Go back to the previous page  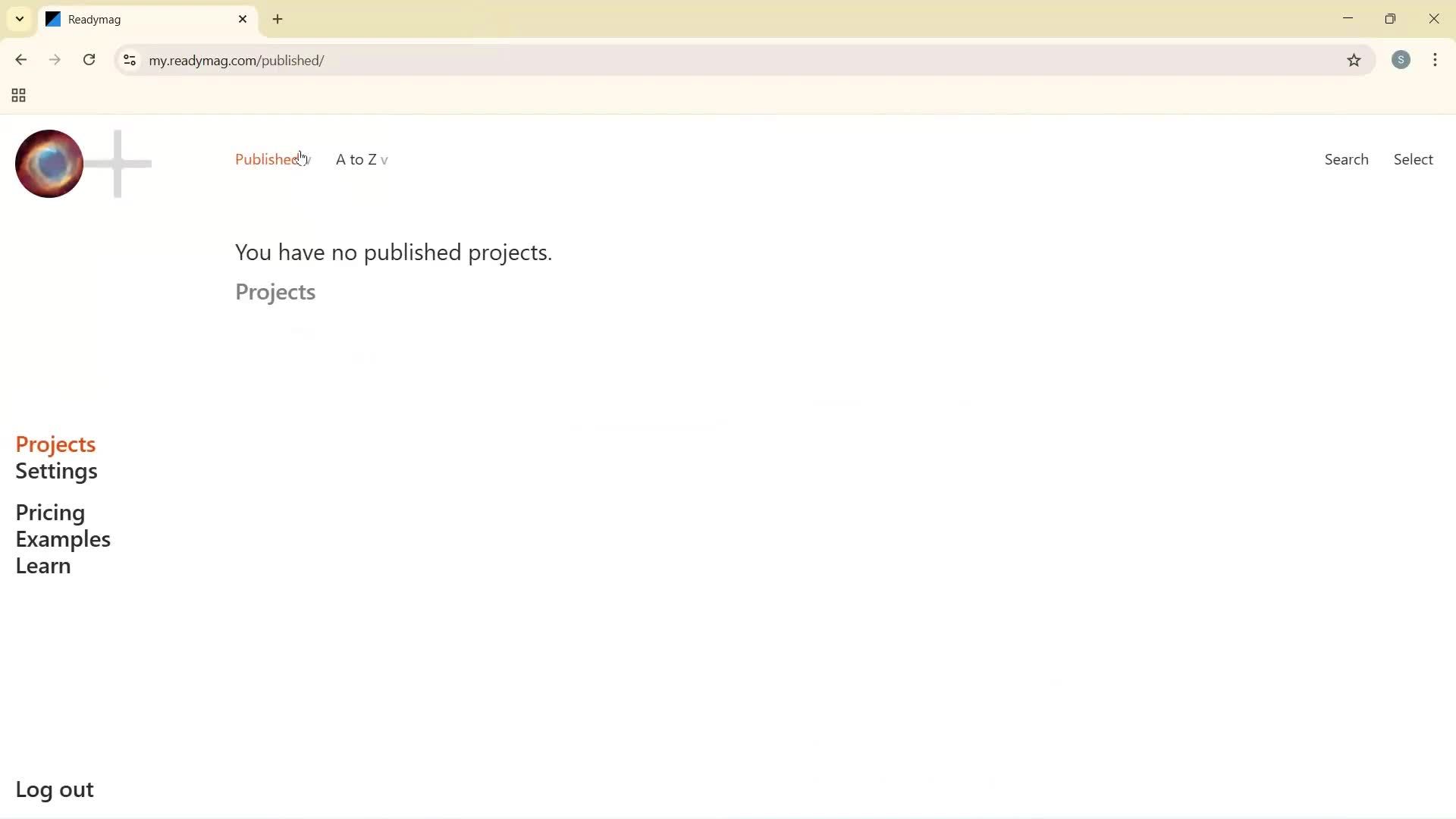(20, 60)
